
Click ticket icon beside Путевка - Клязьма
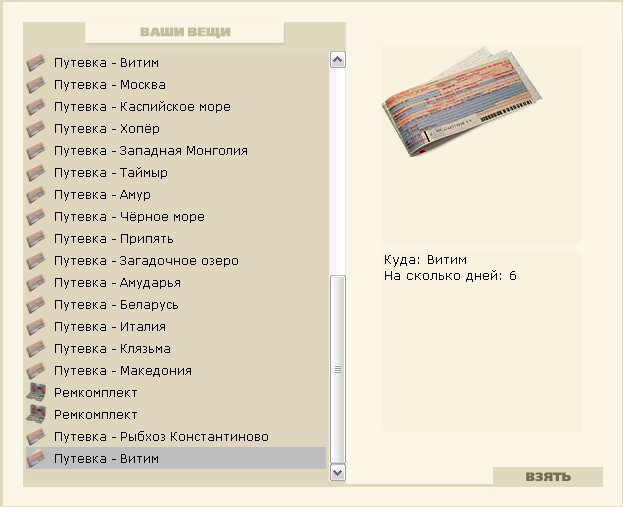(x=36, y=349)
